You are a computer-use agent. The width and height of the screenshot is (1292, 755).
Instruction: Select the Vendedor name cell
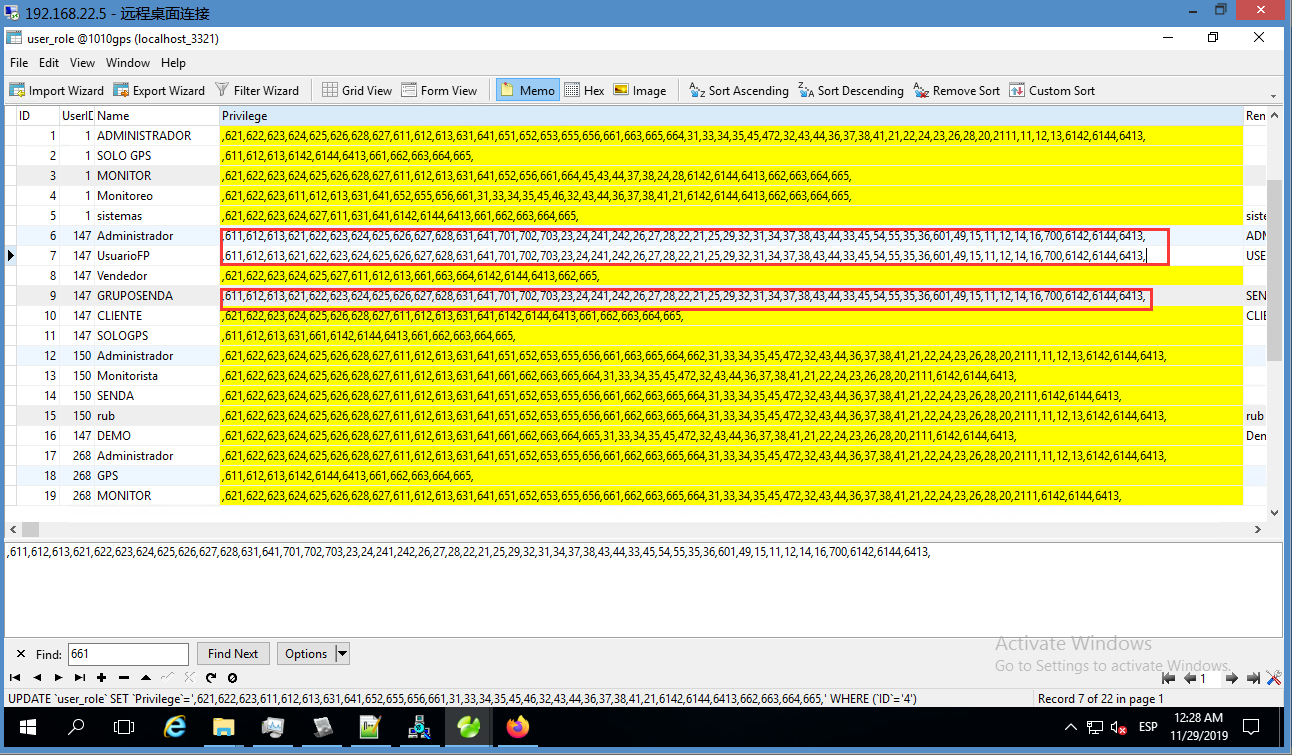tap(157, 276)
